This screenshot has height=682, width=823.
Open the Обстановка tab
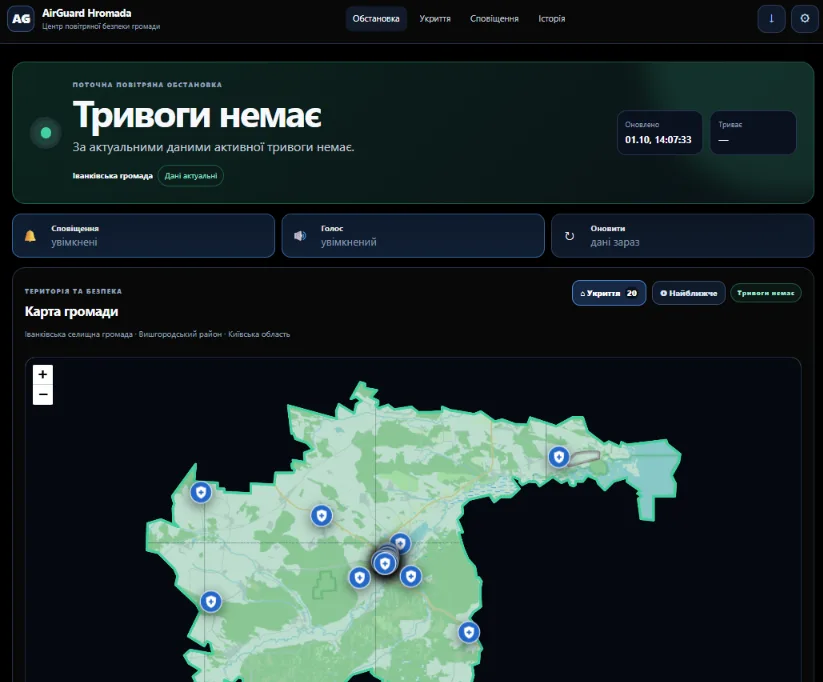coord(376,19)
